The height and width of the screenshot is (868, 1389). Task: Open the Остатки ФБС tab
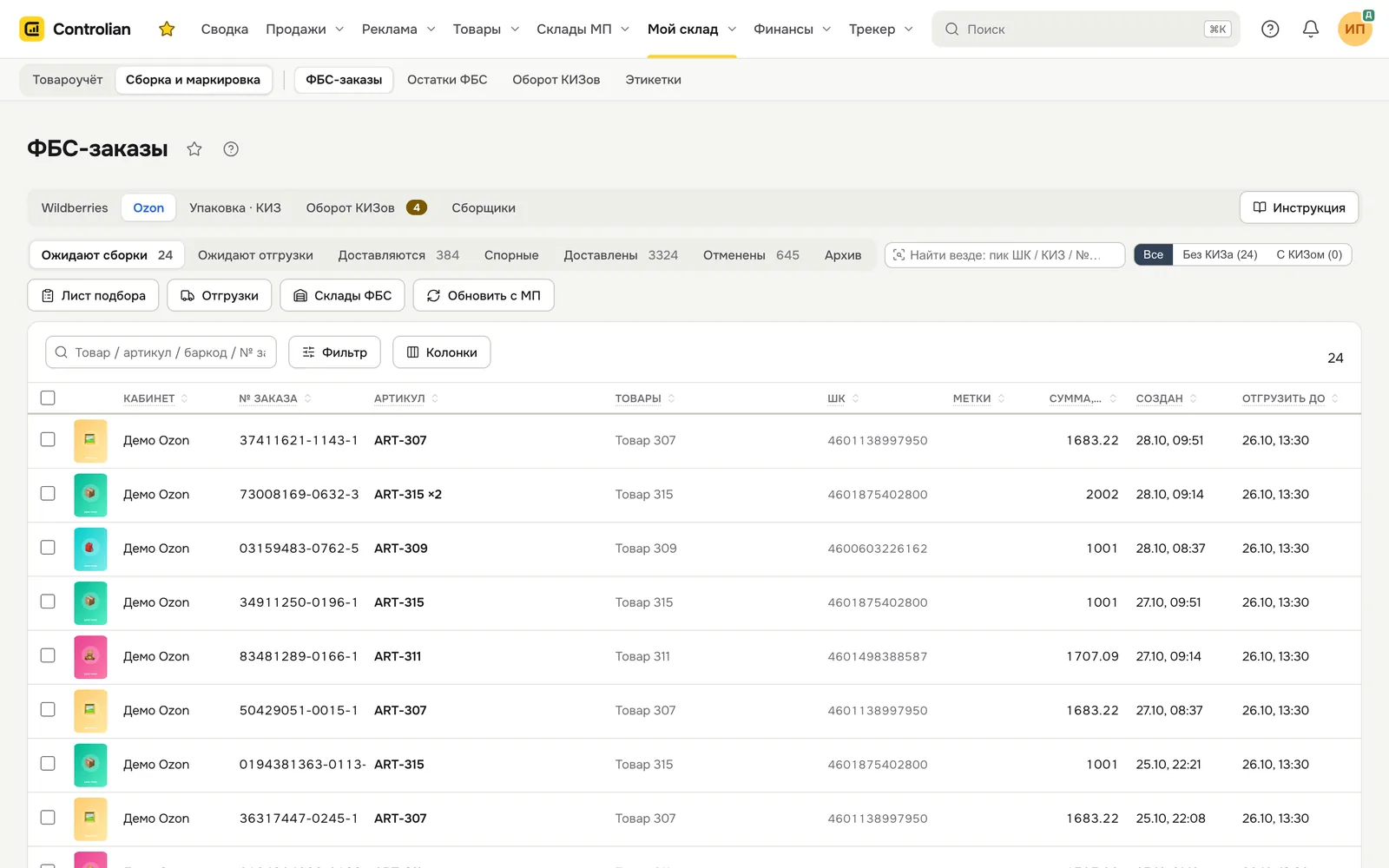click(447, 80)
